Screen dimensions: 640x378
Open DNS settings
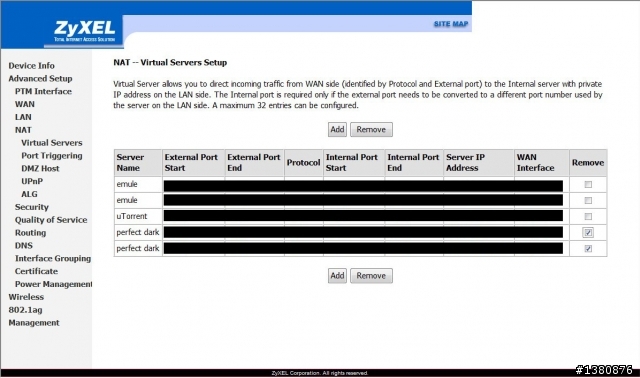24,246
